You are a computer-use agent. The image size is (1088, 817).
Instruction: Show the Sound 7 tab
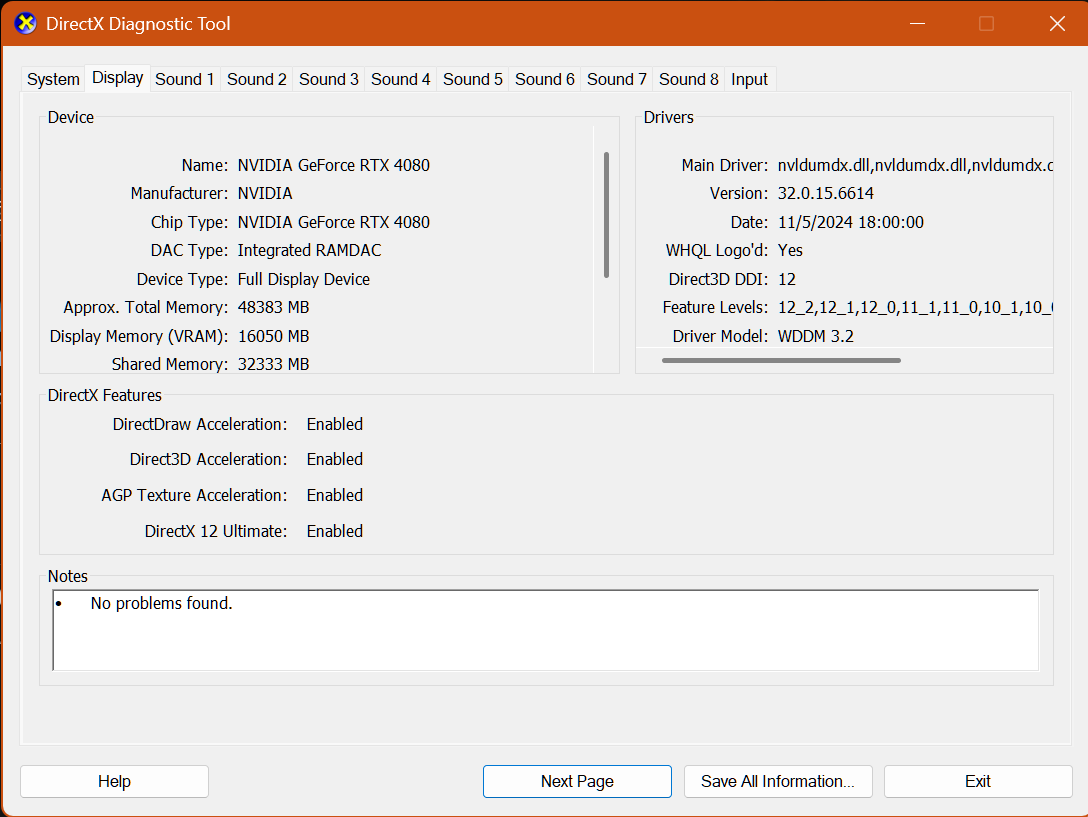(617, 79)
